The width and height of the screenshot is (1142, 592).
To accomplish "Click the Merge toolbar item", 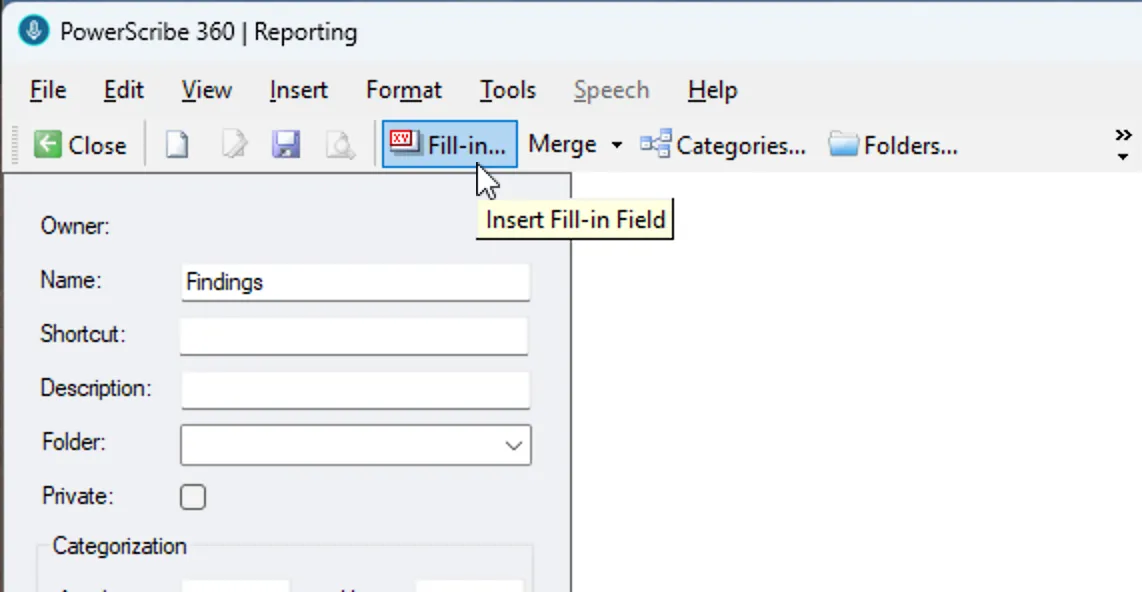I will [560, 144].
